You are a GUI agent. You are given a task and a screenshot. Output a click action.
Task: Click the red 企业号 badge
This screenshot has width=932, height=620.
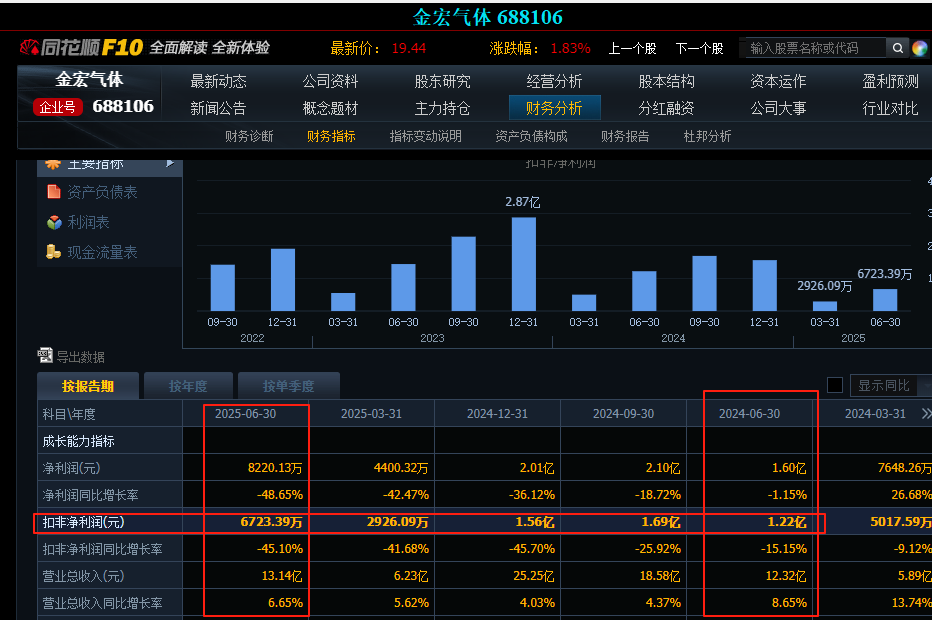tap(58, 107)
